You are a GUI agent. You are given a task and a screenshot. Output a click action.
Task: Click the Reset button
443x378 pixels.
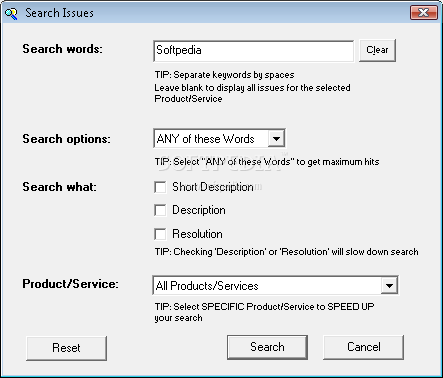tap(66, 348)
